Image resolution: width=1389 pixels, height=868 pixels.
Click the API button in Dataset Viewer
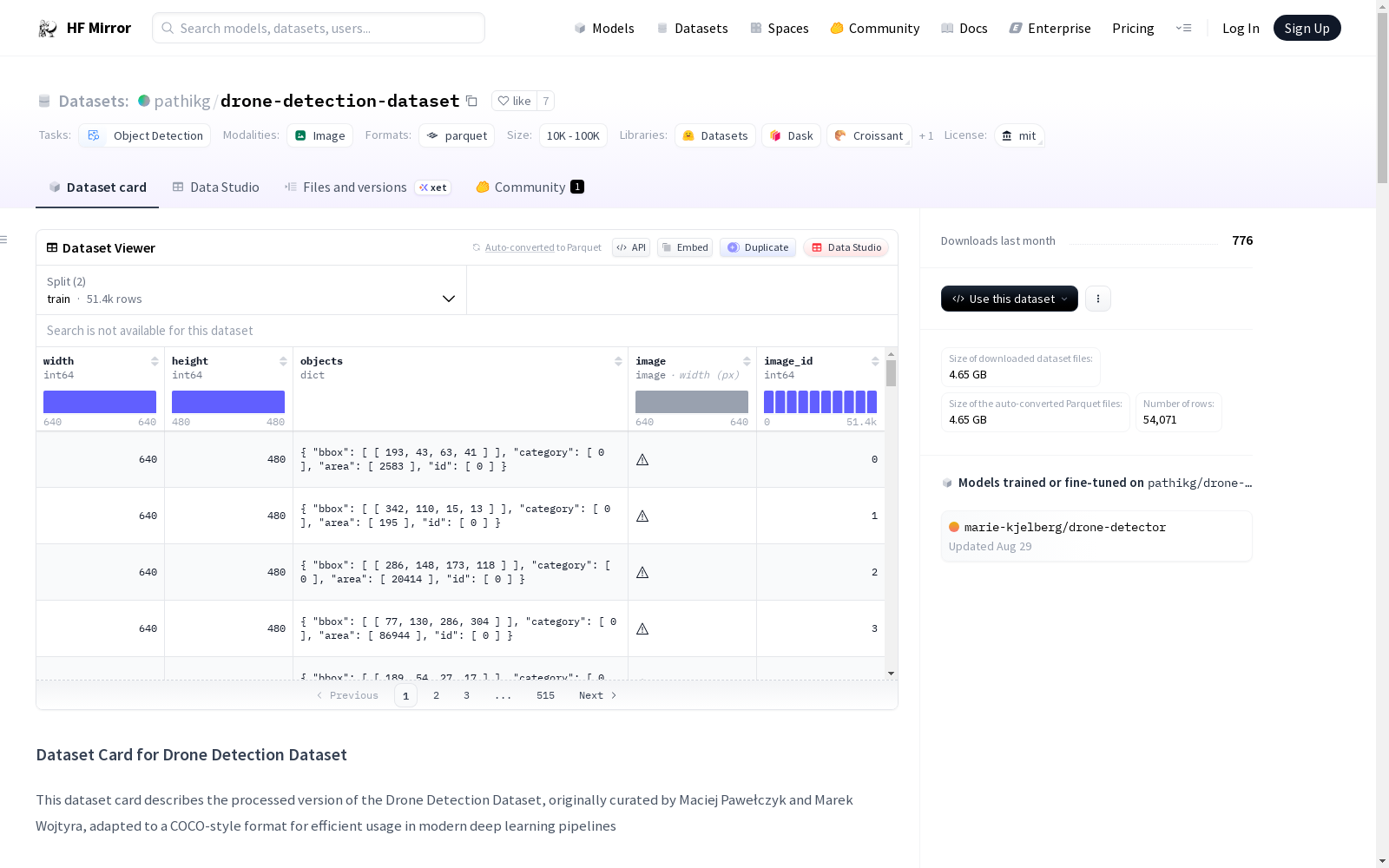631,247
